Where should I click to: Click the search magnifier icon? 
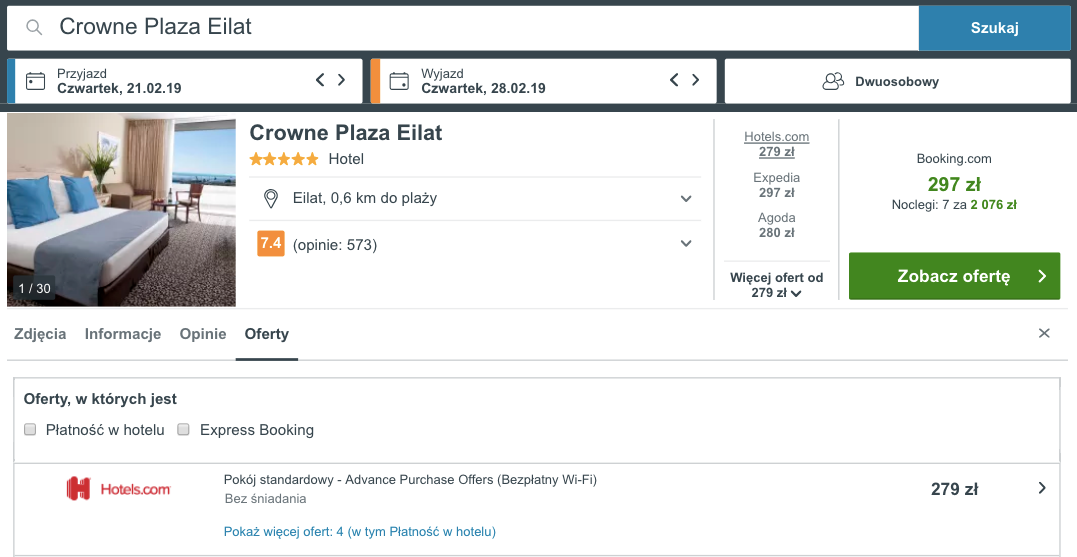click(x=34, y=27)
